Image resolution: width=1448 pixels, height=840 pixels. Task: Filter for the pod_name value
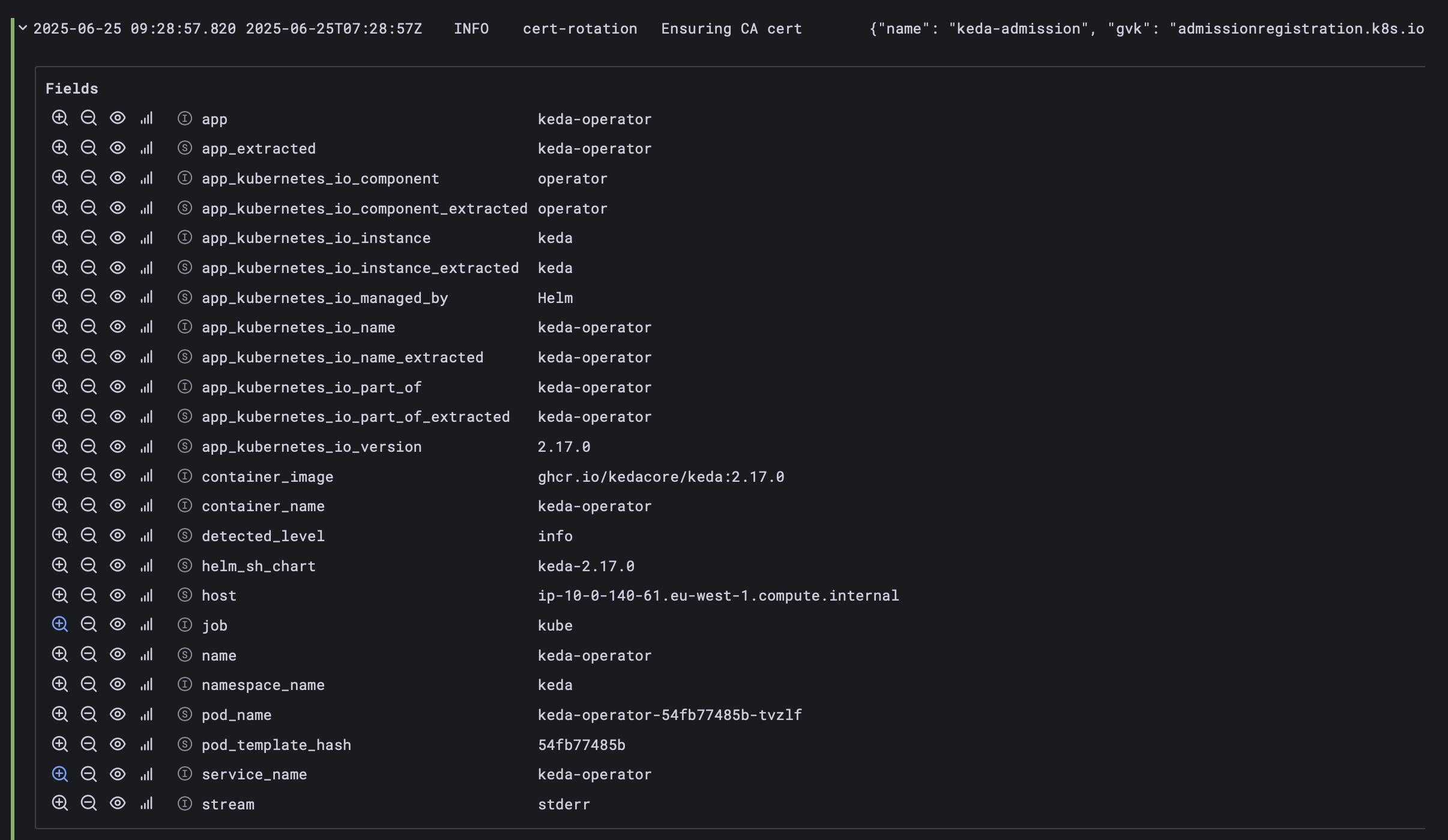pyautogui.click(x=61, y=714)
